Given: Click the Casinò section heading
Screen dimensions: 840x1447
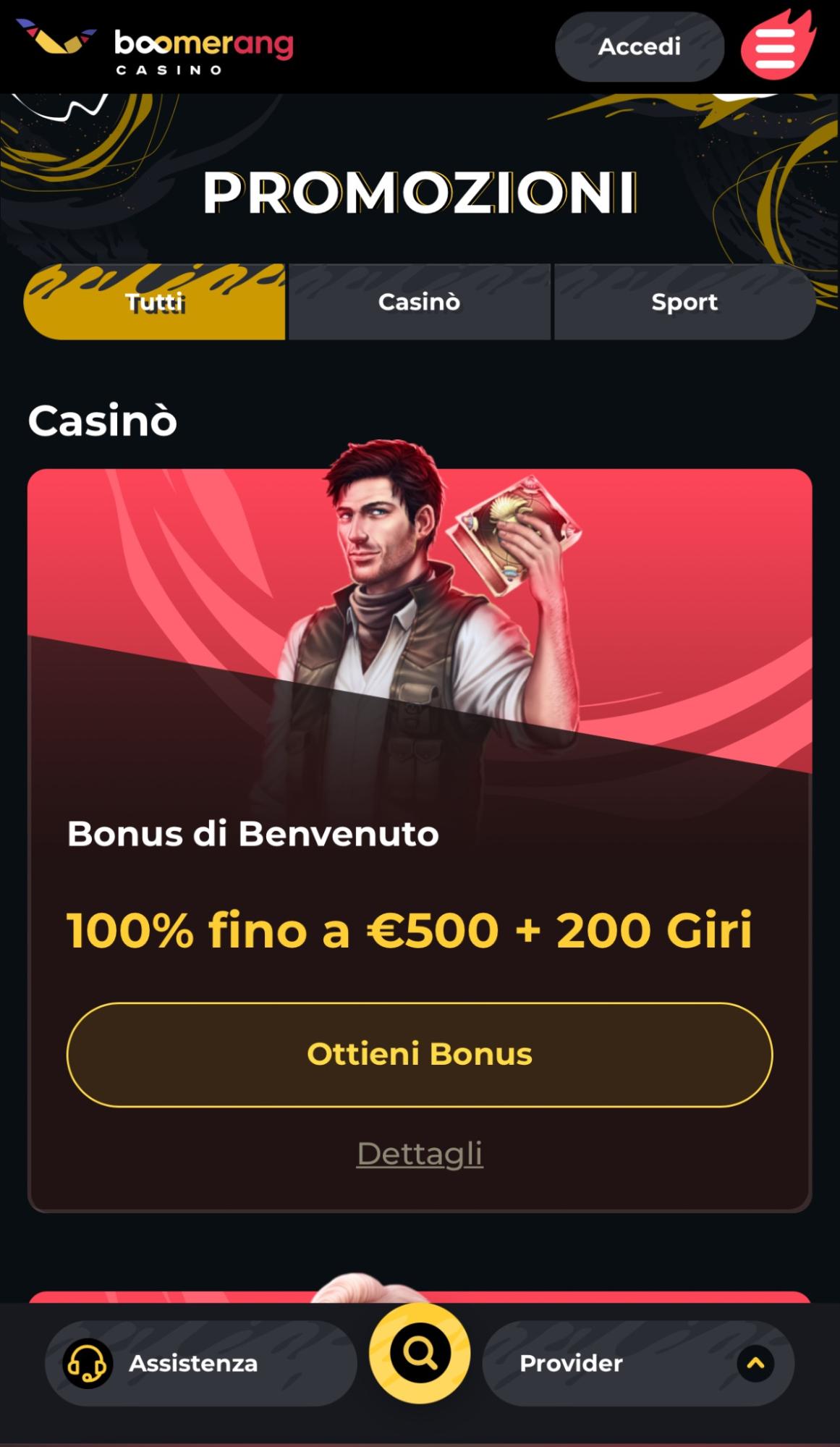Looking at the screenshot, I should pos(103,421).
